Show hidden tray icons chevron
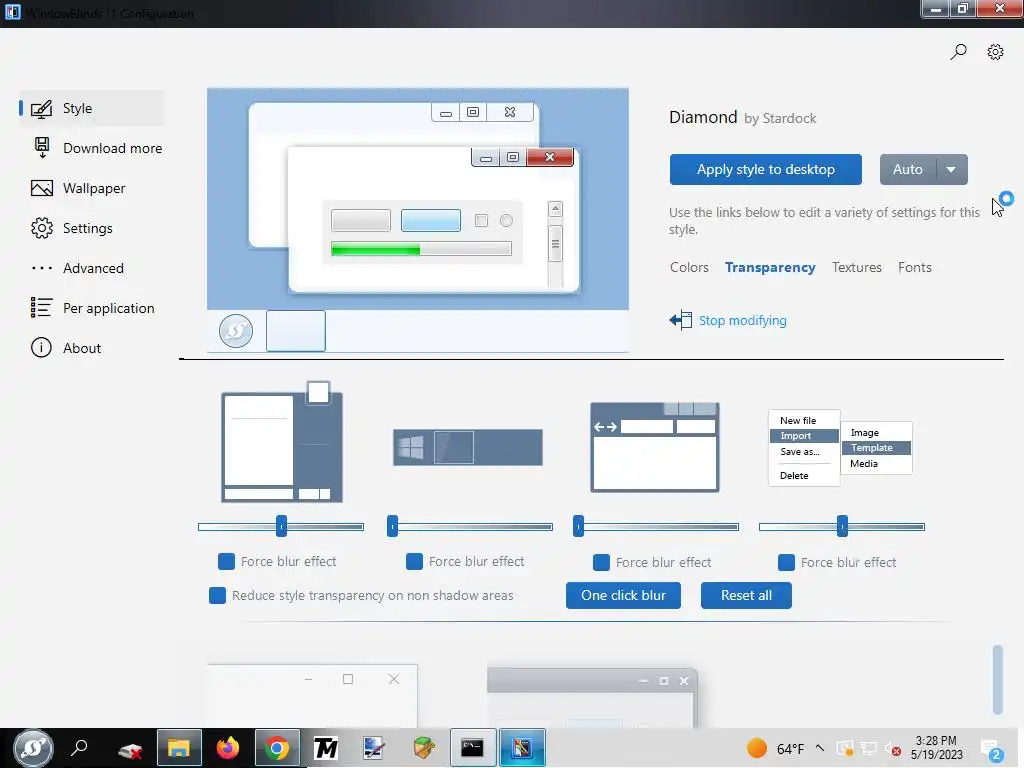The width and height of the screenshot is (1024, 768). point(820,748)
